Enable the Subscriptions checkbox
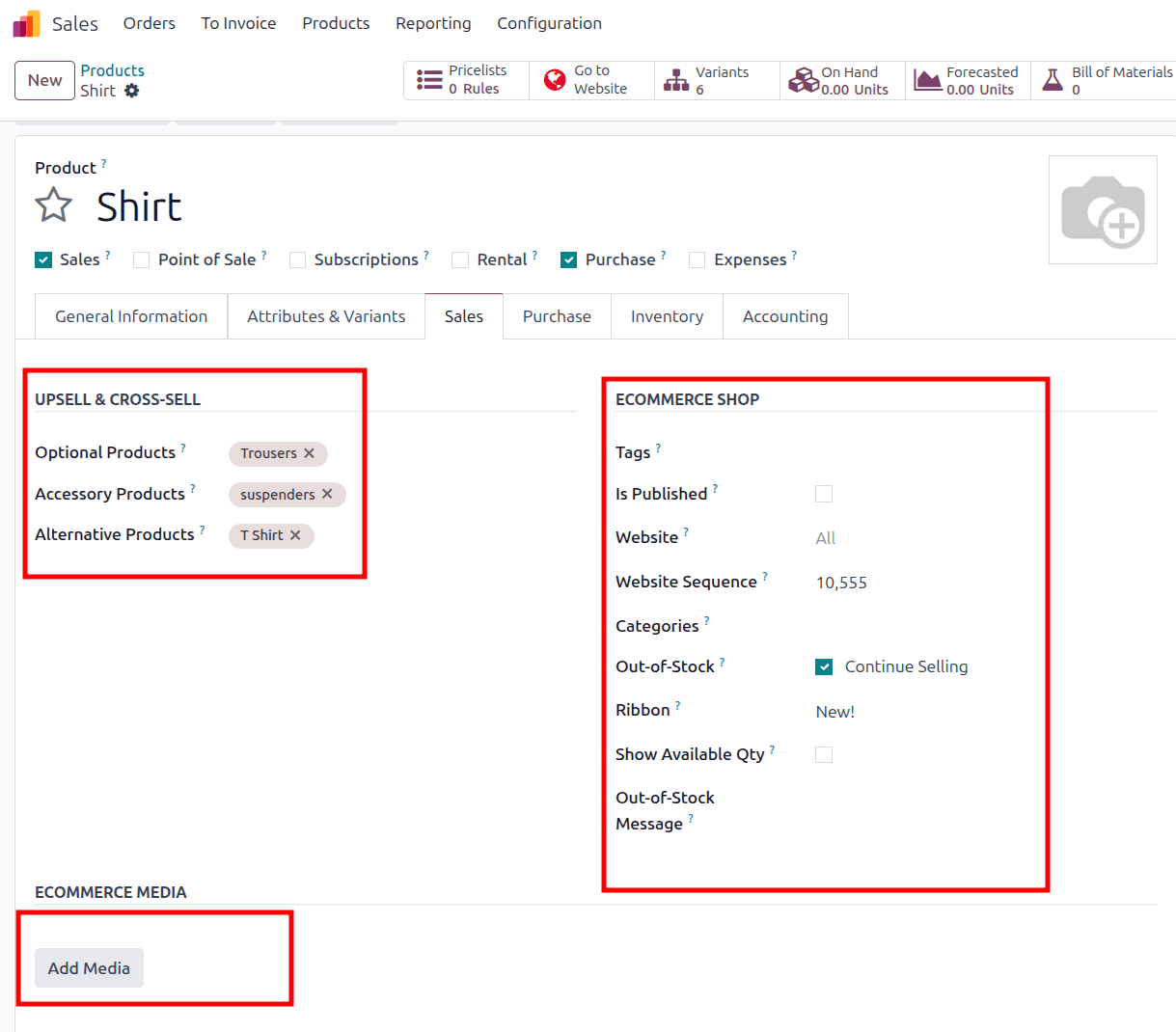1176x1032 pixels. pyautogui.click(x=298, y=259)
